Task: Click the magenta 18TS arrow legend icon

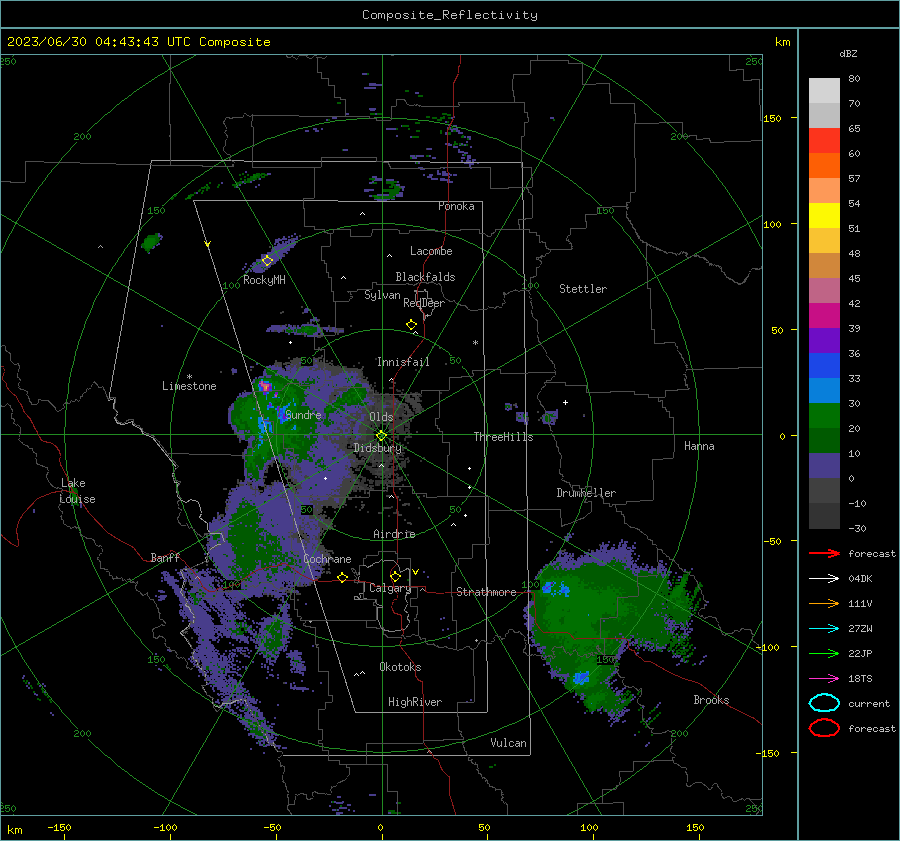Action: (x=824, y=679)
